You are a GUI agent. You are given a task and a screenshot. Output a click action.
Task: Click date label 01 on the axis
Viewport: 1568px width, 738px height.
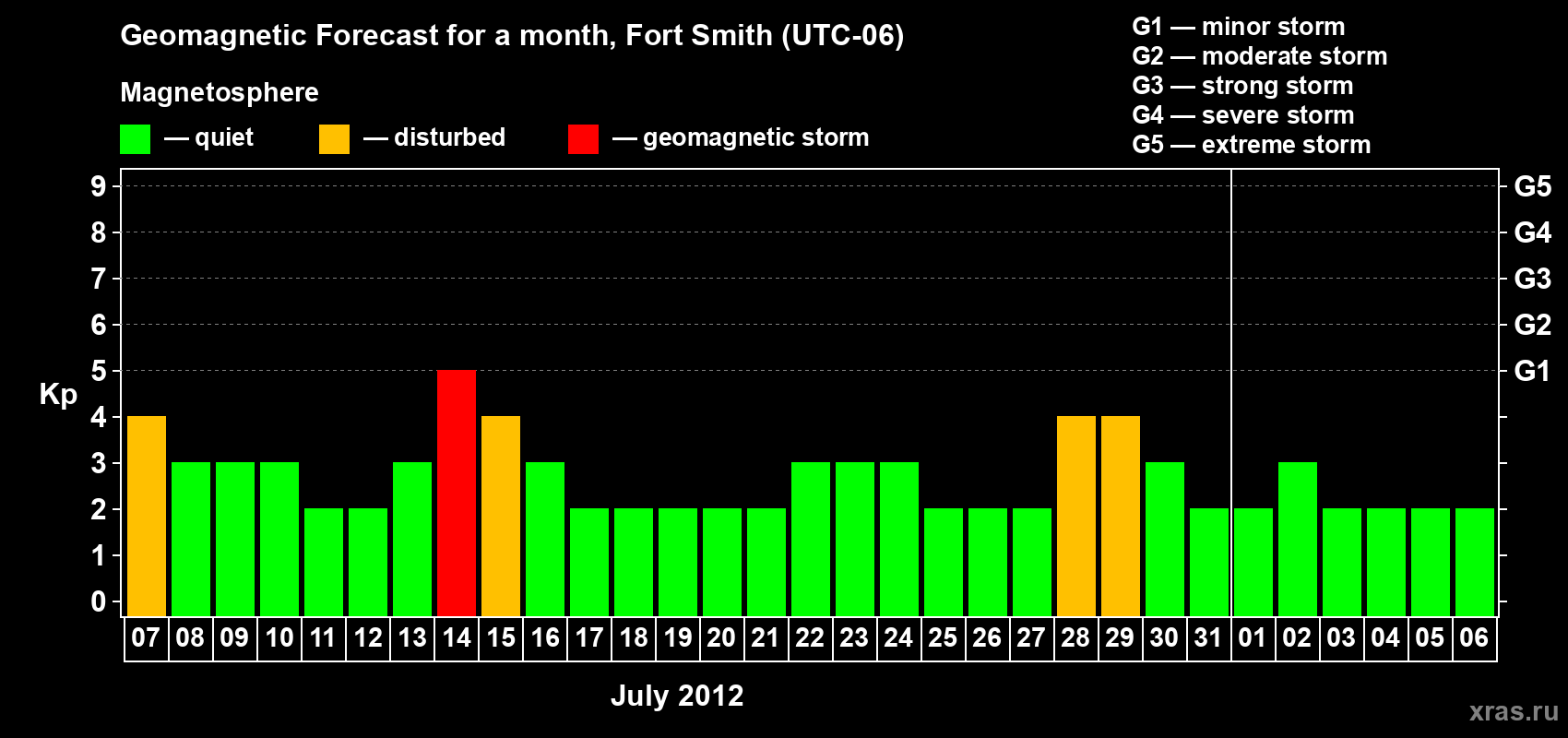(1253, 637)
